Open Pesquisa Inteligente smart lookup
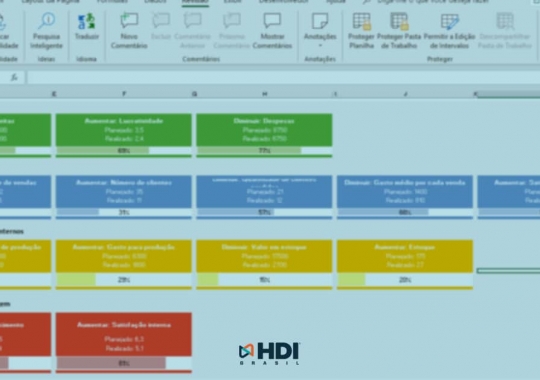Screen dimensions: 540x380 46,31
